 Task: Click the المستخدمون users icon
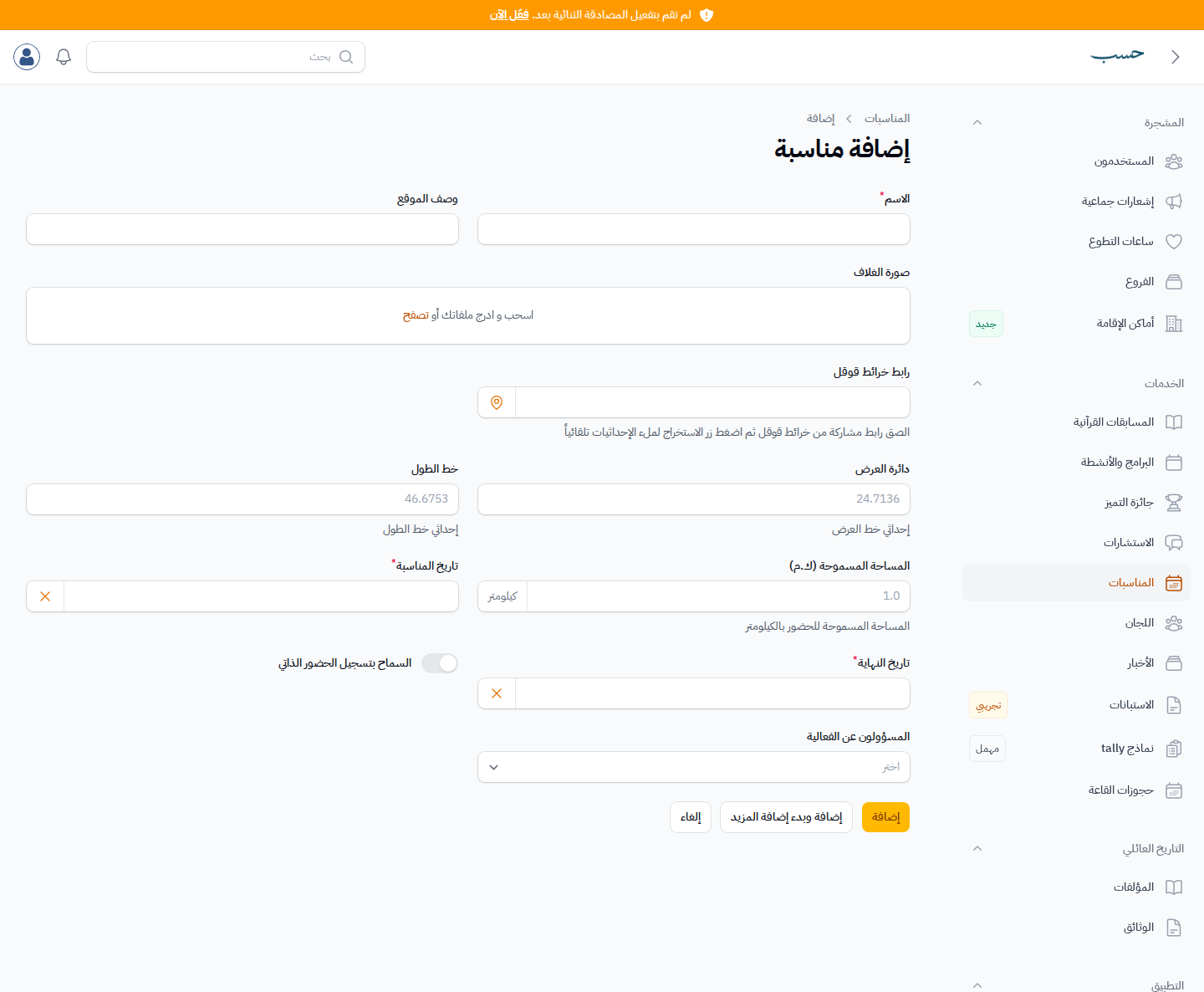(1174, 161)
